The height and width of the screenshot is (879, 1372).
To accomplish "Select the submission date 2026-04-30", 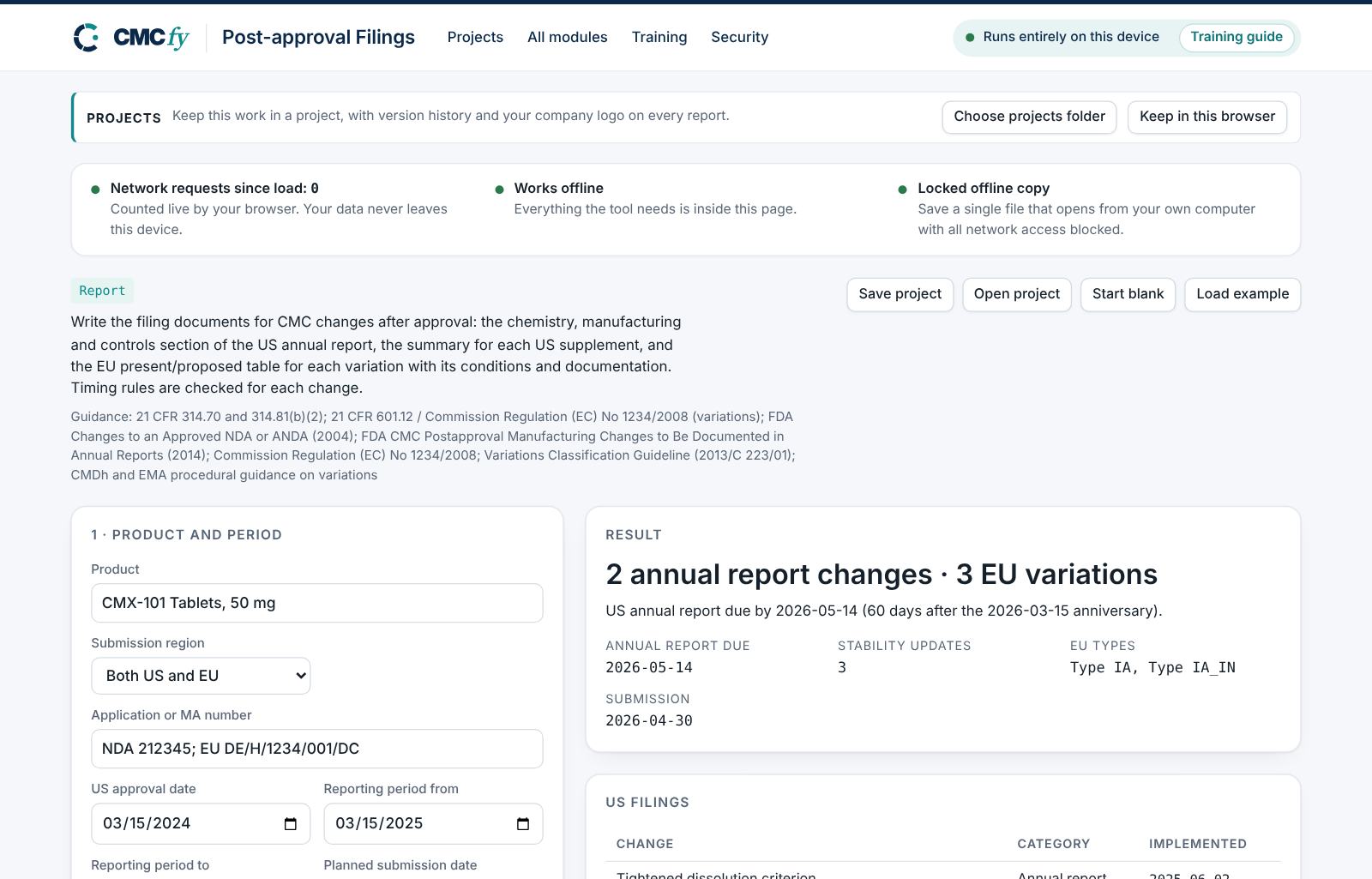I will coord(649,720).
